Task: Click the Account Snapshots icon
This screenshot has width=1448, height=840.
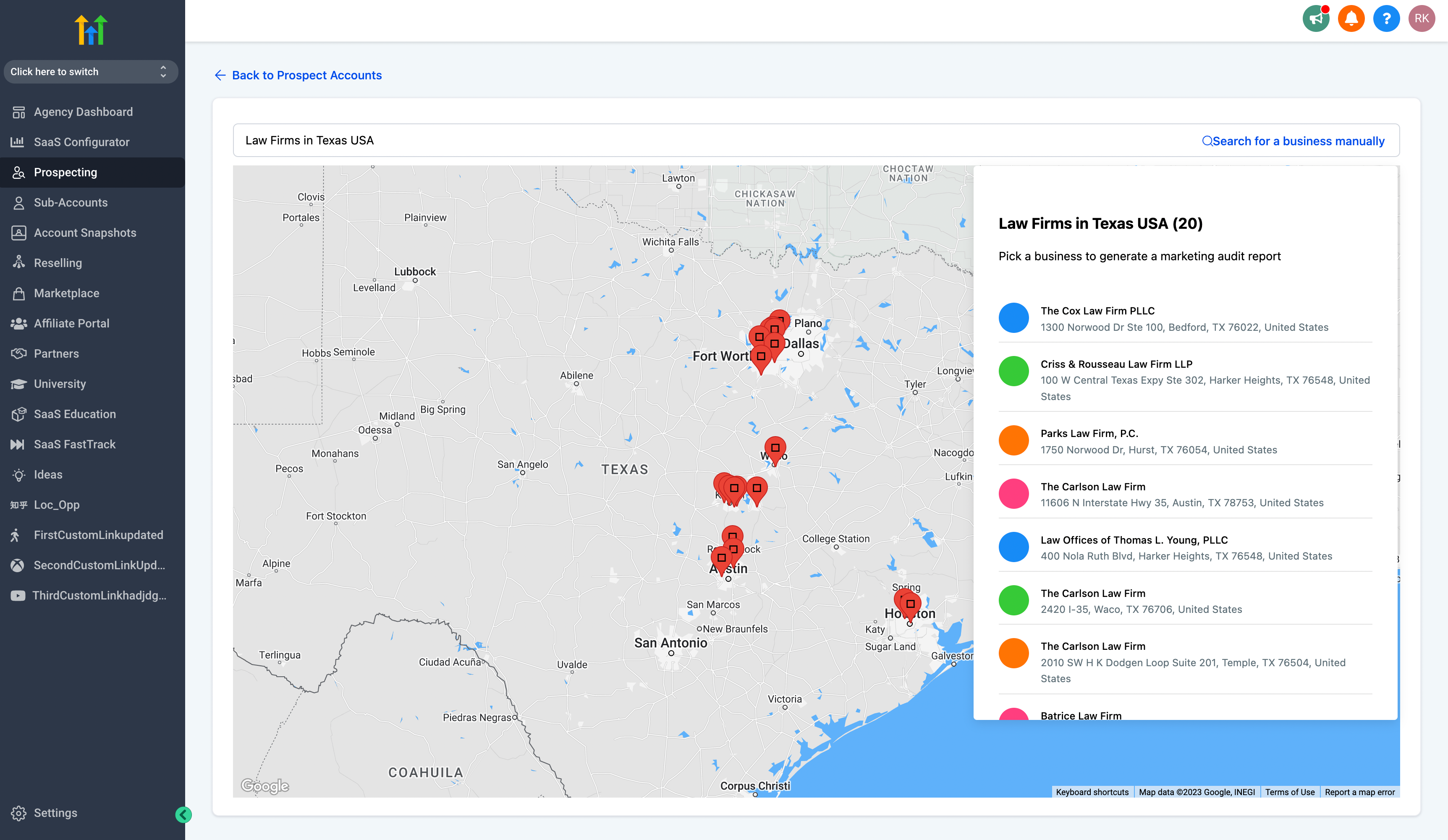Action: [x=18, y=233]
